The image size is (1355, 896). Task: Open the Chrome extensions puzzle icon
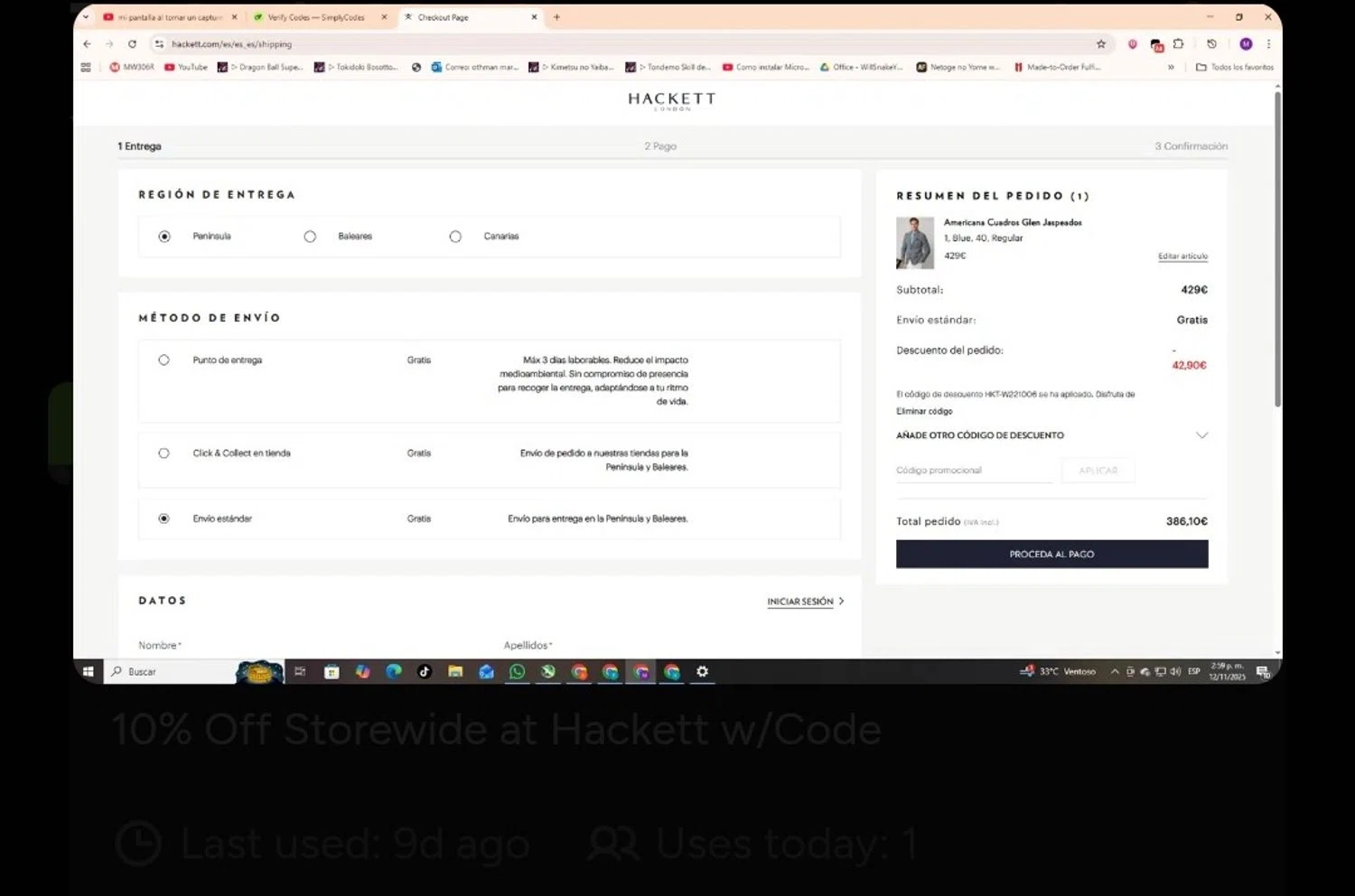(x=1178, y=43)
